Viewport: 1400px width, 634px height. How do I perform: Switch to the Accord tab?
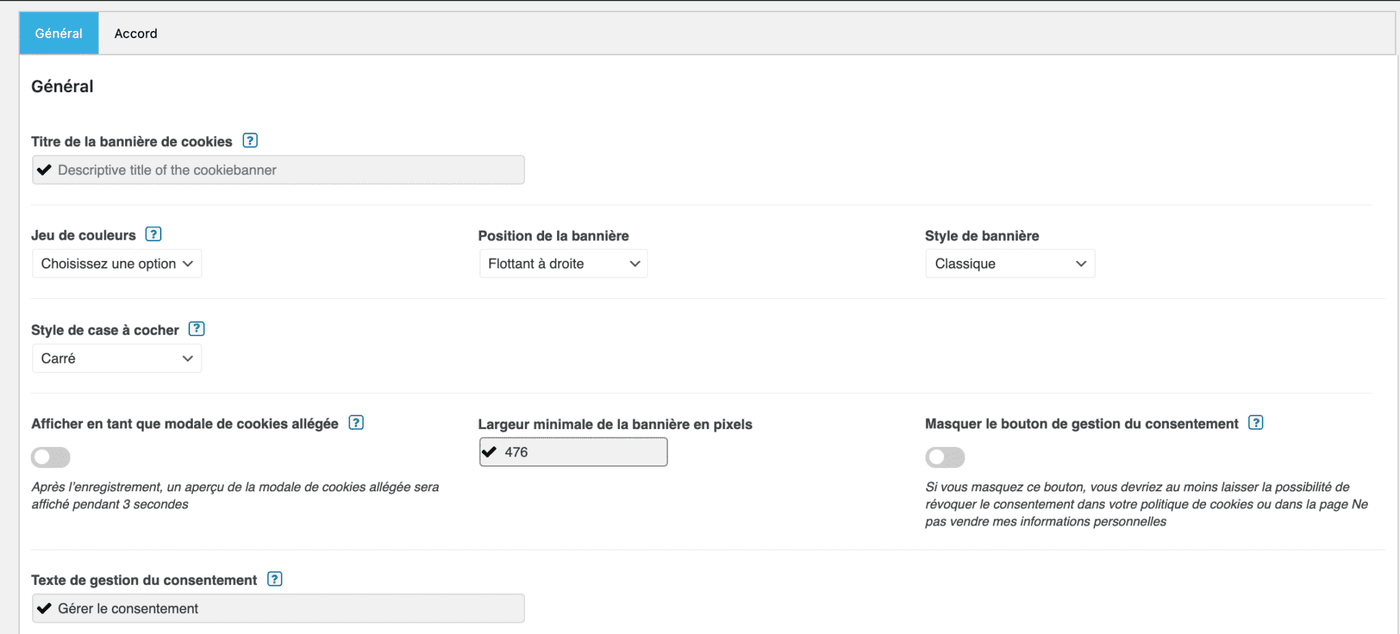[x=136, y=34]
